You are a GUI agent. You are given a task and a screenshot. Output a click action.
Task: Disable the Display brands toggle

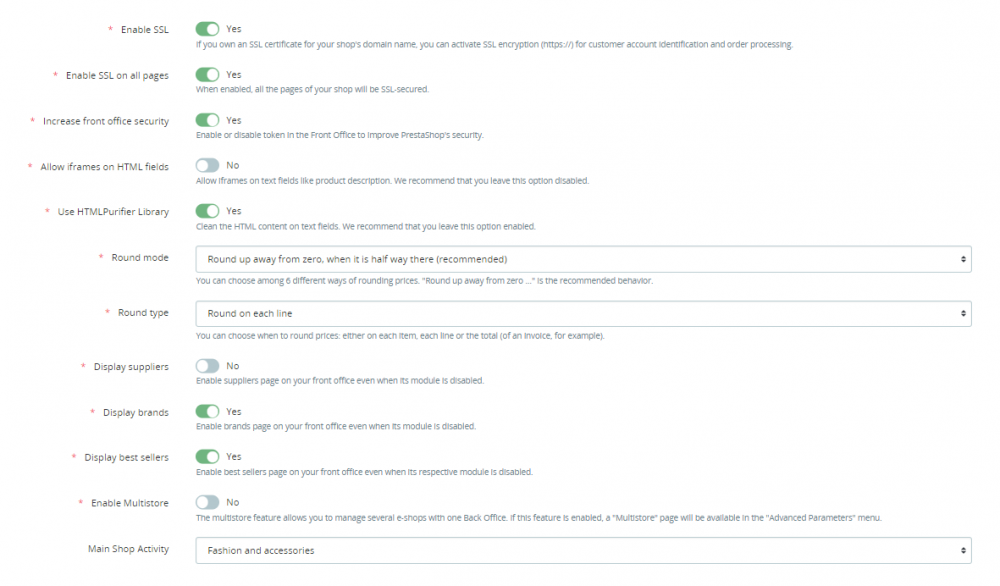[x=210, y=411]
